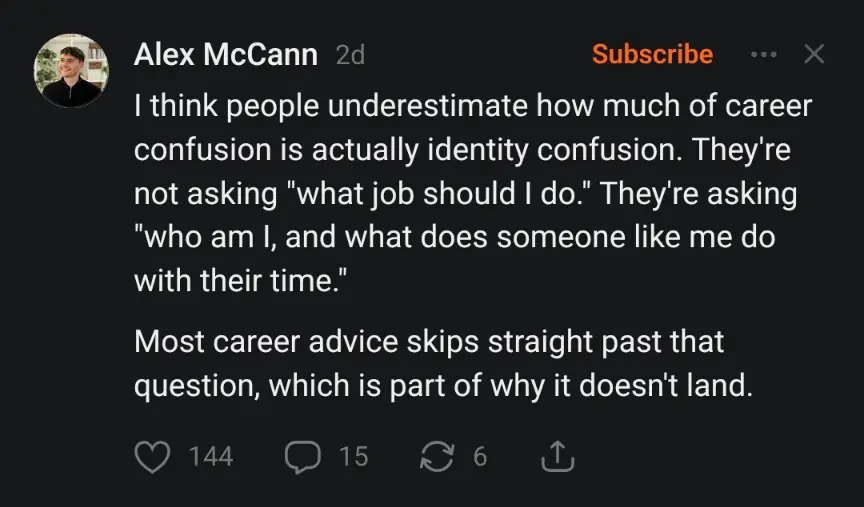This screenshot has height=507, width=864.
Task: Click the share upload icon
Action: tap(558, 457)
